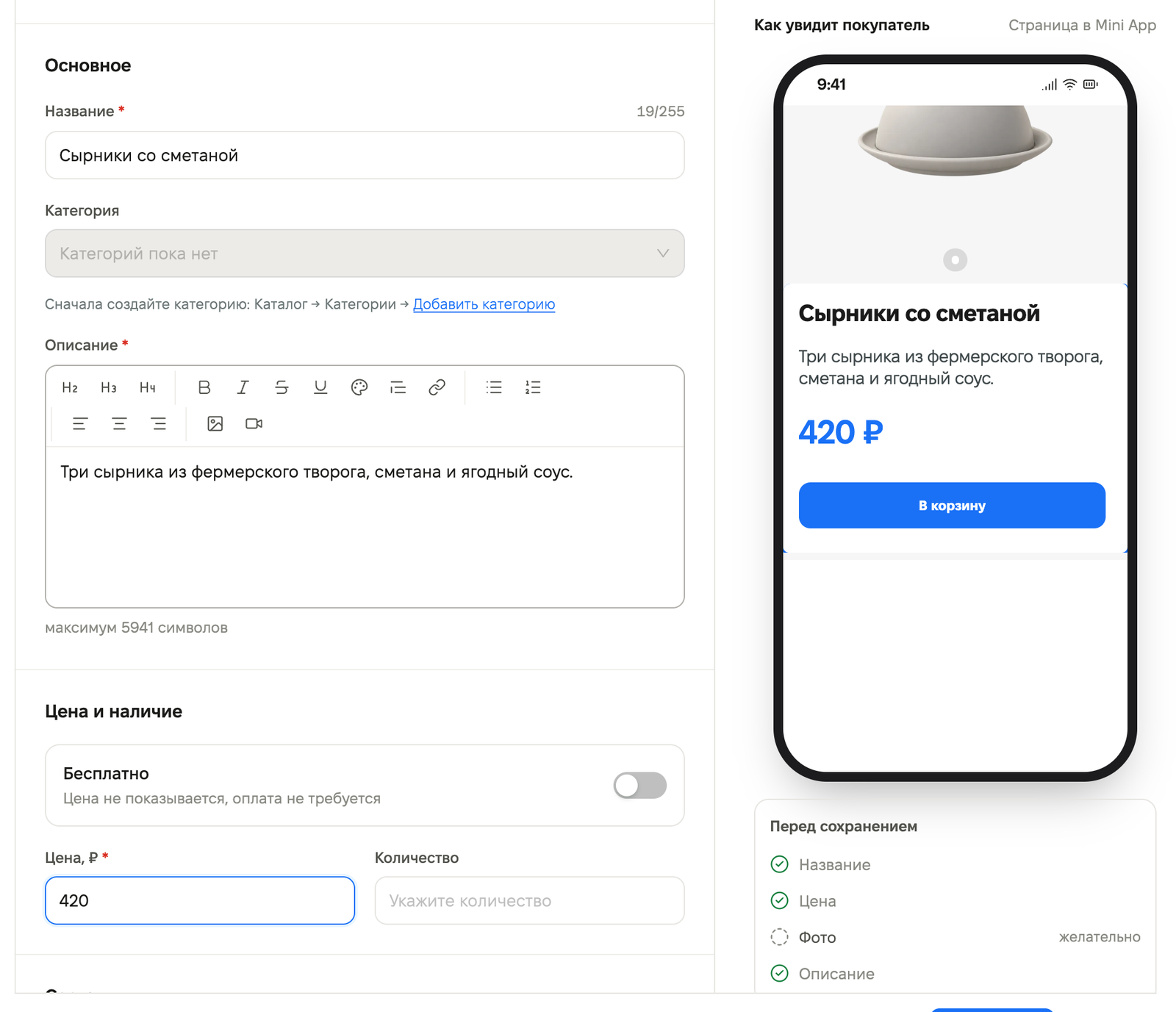The width and height of the screenshot is (1176, 1012).
Task: Apply strikethrough to description text
Action: click(x=282, y=387)
